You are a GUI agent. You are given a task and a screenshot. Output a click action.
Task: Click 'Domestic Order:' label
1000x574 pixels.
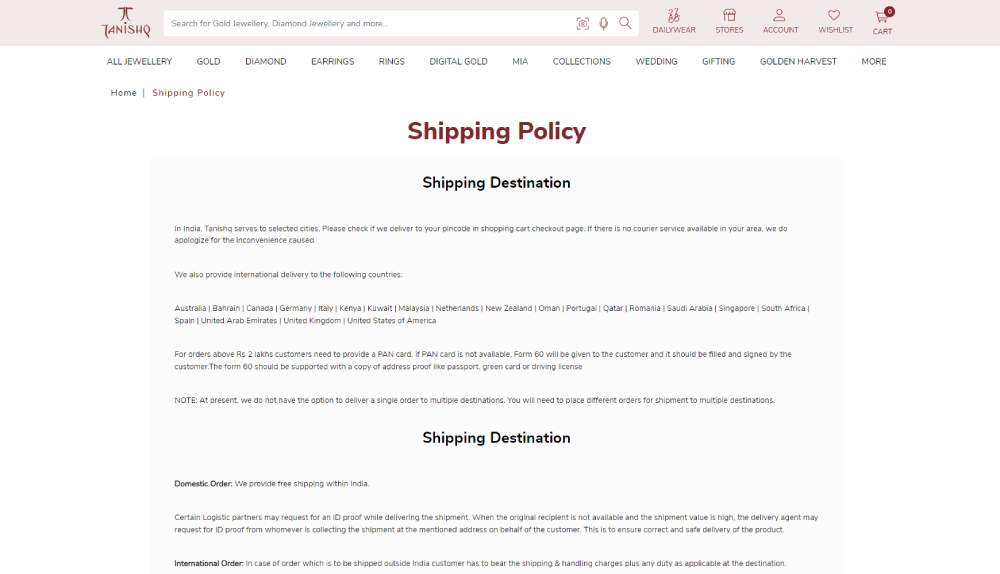[x=203, y=483]
